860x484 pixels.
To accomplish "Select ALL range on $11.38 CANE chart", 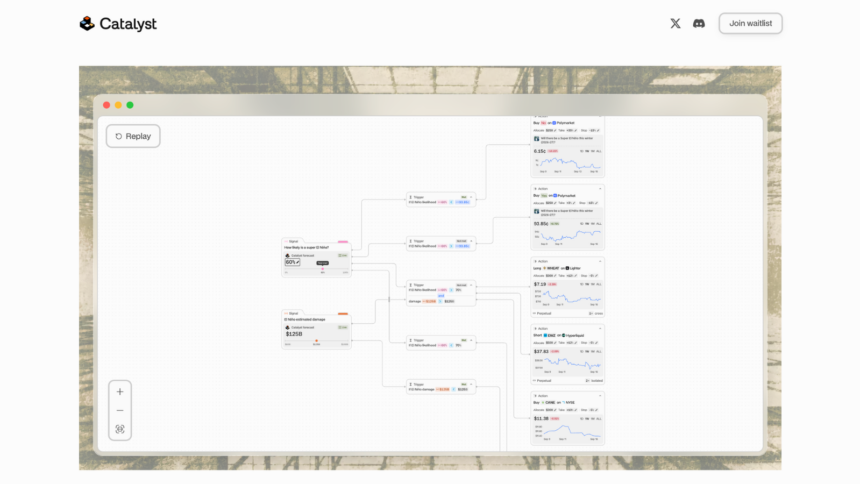I will 599,419.
